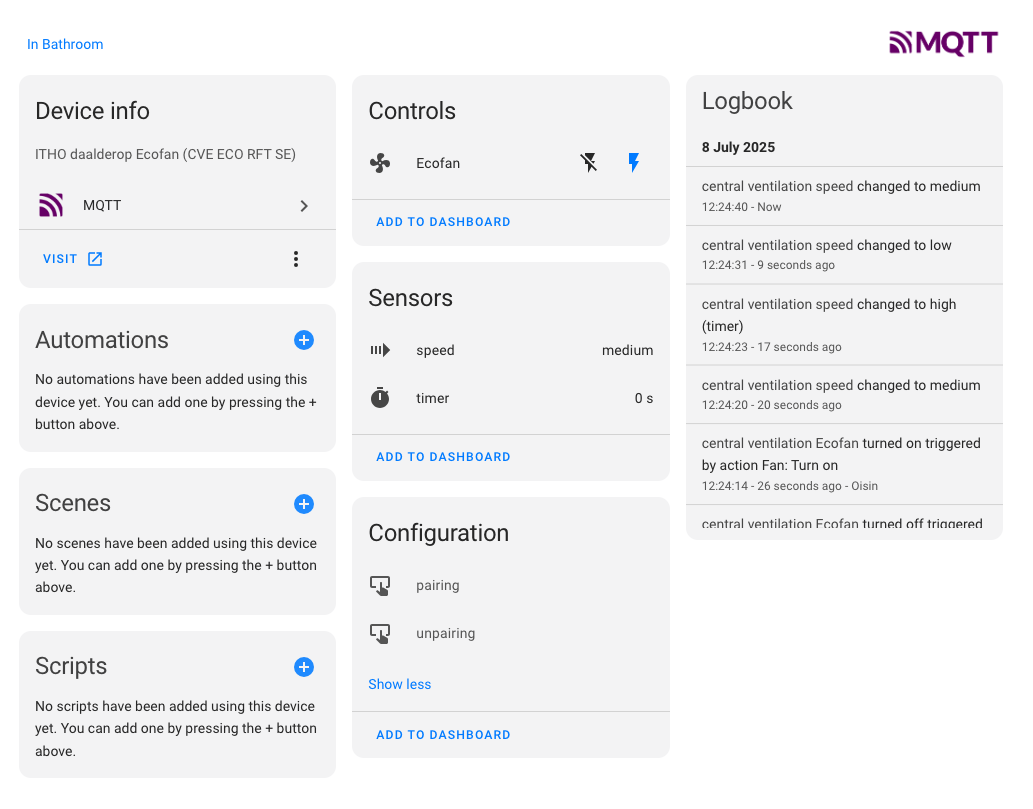Click the timer sensor stopwatch icon
The image size is (1033, 809).
coord(380,398)
